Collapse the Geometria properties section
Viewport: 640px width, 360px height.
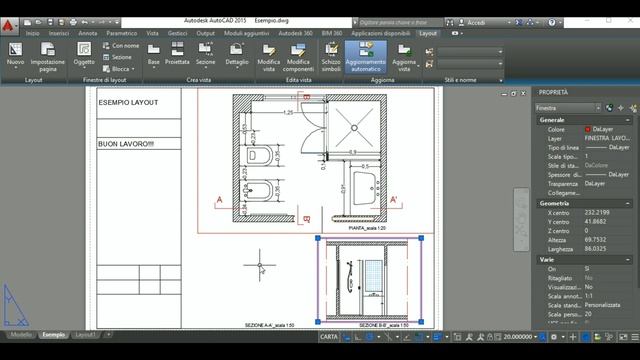click(627, 203)
